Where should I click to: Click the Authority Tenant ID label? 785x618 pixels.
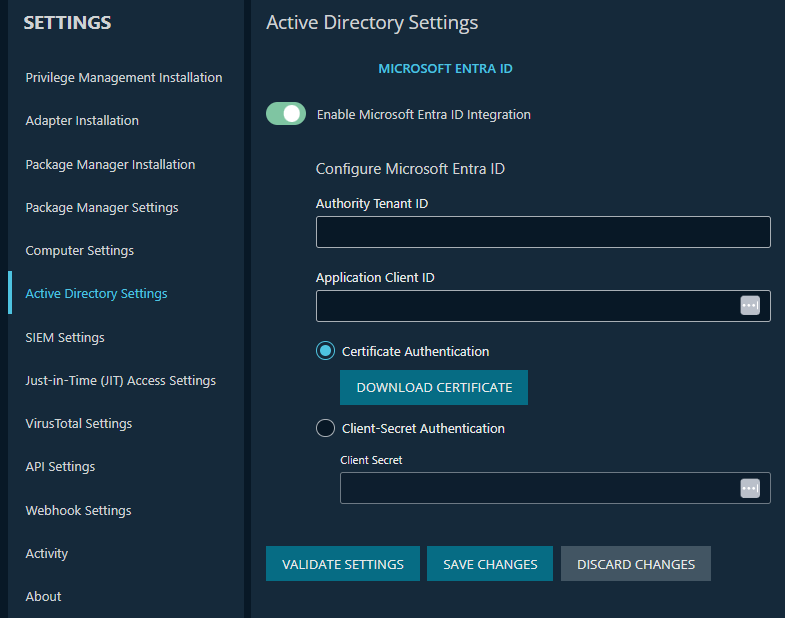coord(371,204)
